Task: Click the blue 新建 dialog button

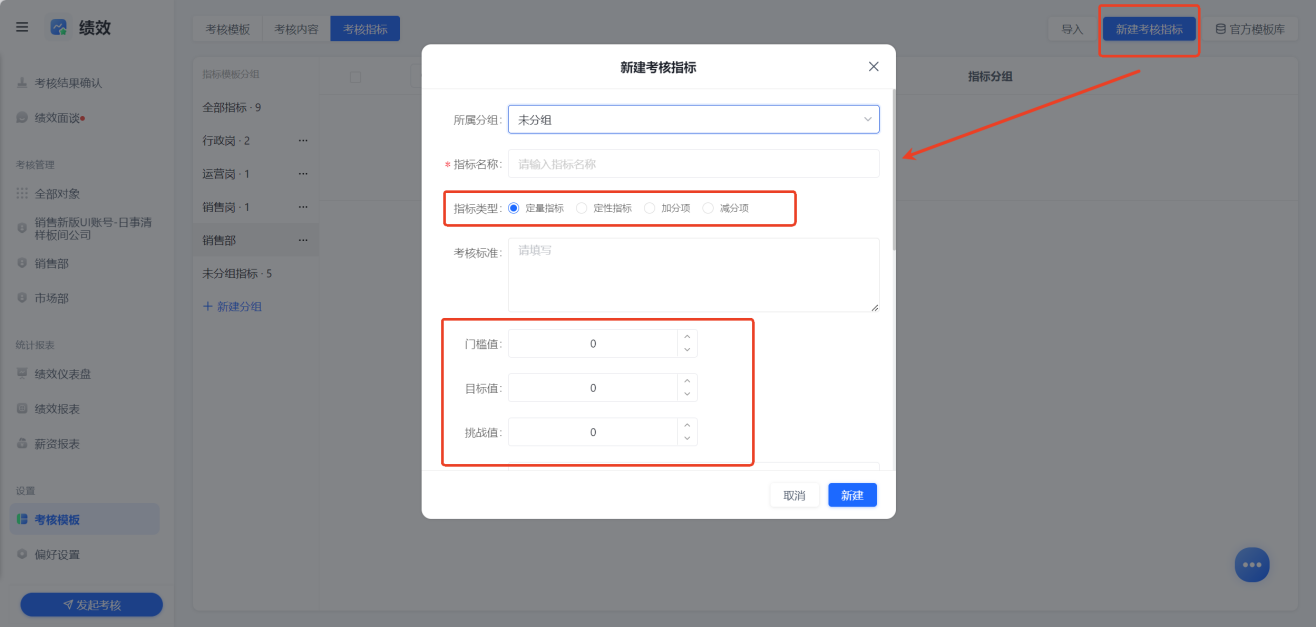Action: click(x=852, y=495)
